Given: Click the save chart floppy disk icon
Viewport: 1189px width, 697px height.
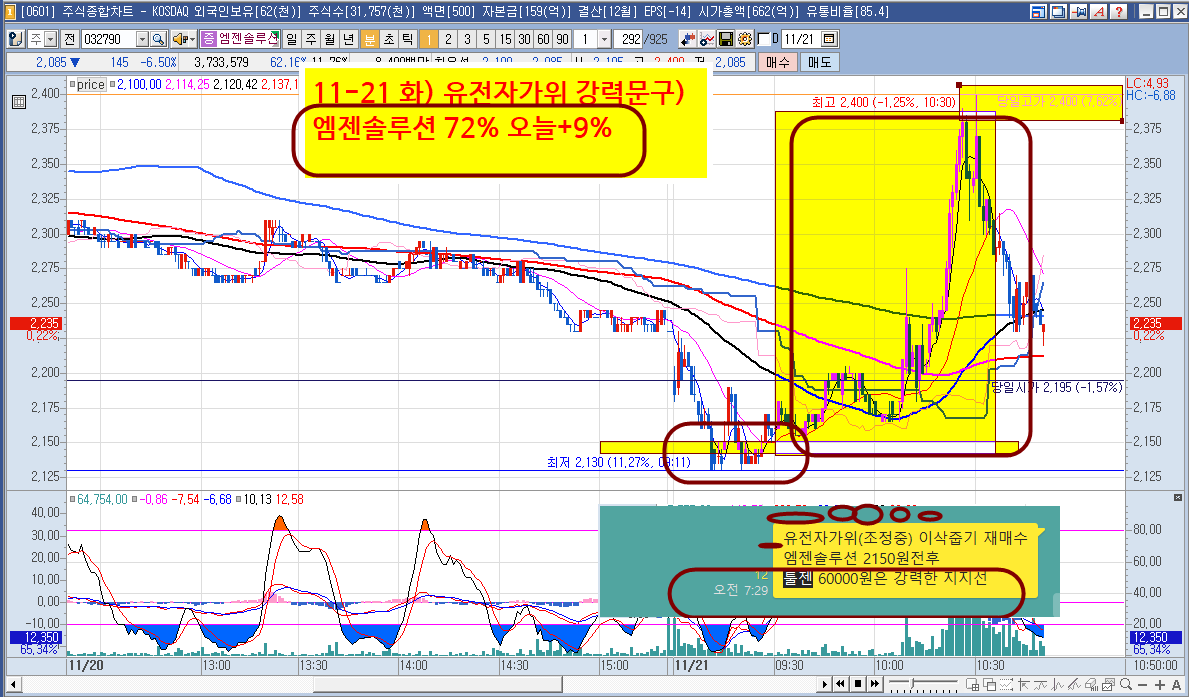Looking at the screenshot, I should click(726, 39).
